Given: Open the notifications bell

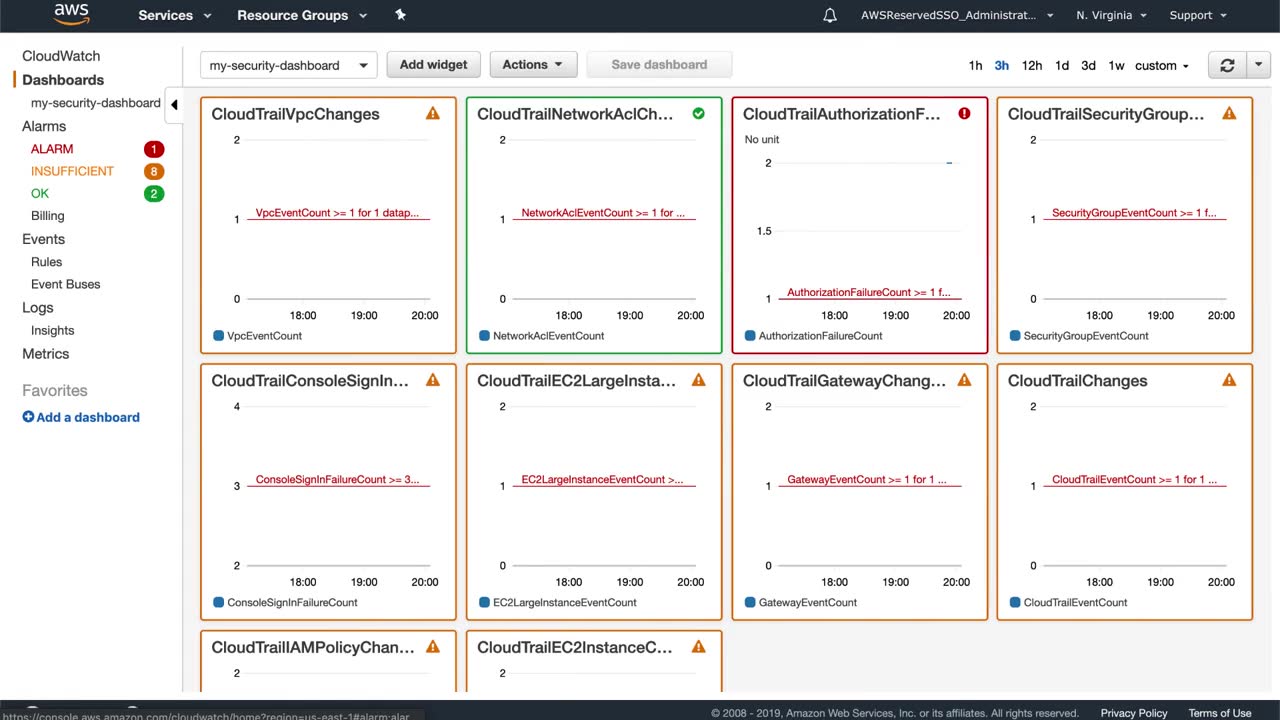Looking at the screenshot, I should click(830, 15).
